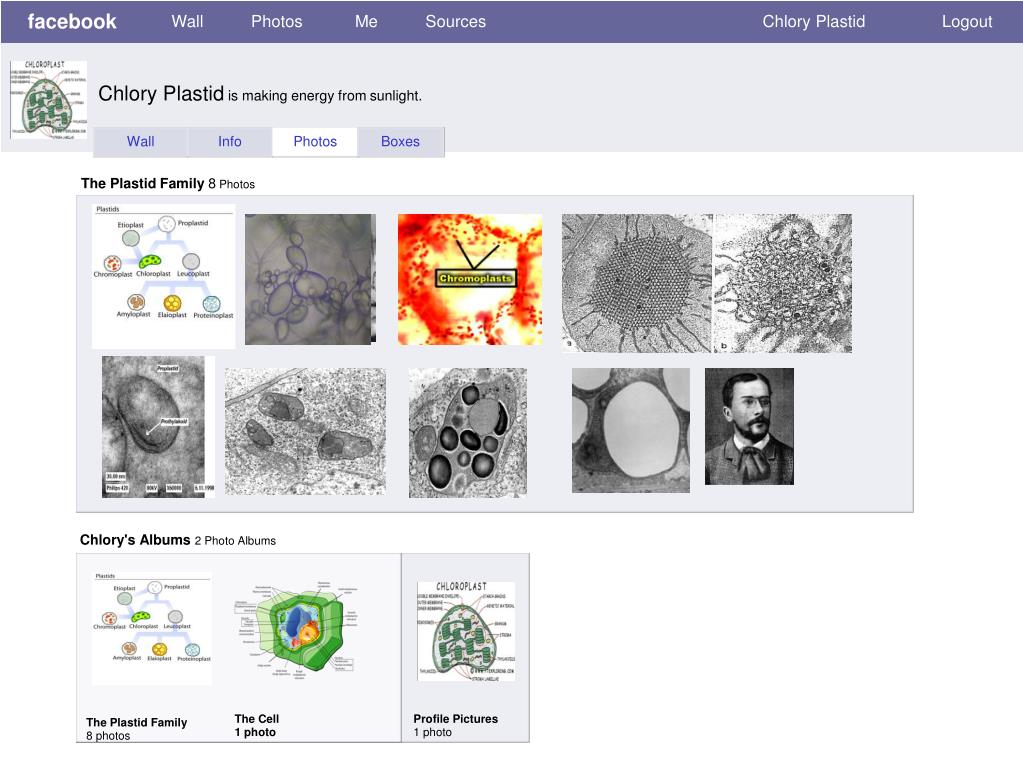Open micrograph labeled b with tangled tubules

click(x=783, y=283)
